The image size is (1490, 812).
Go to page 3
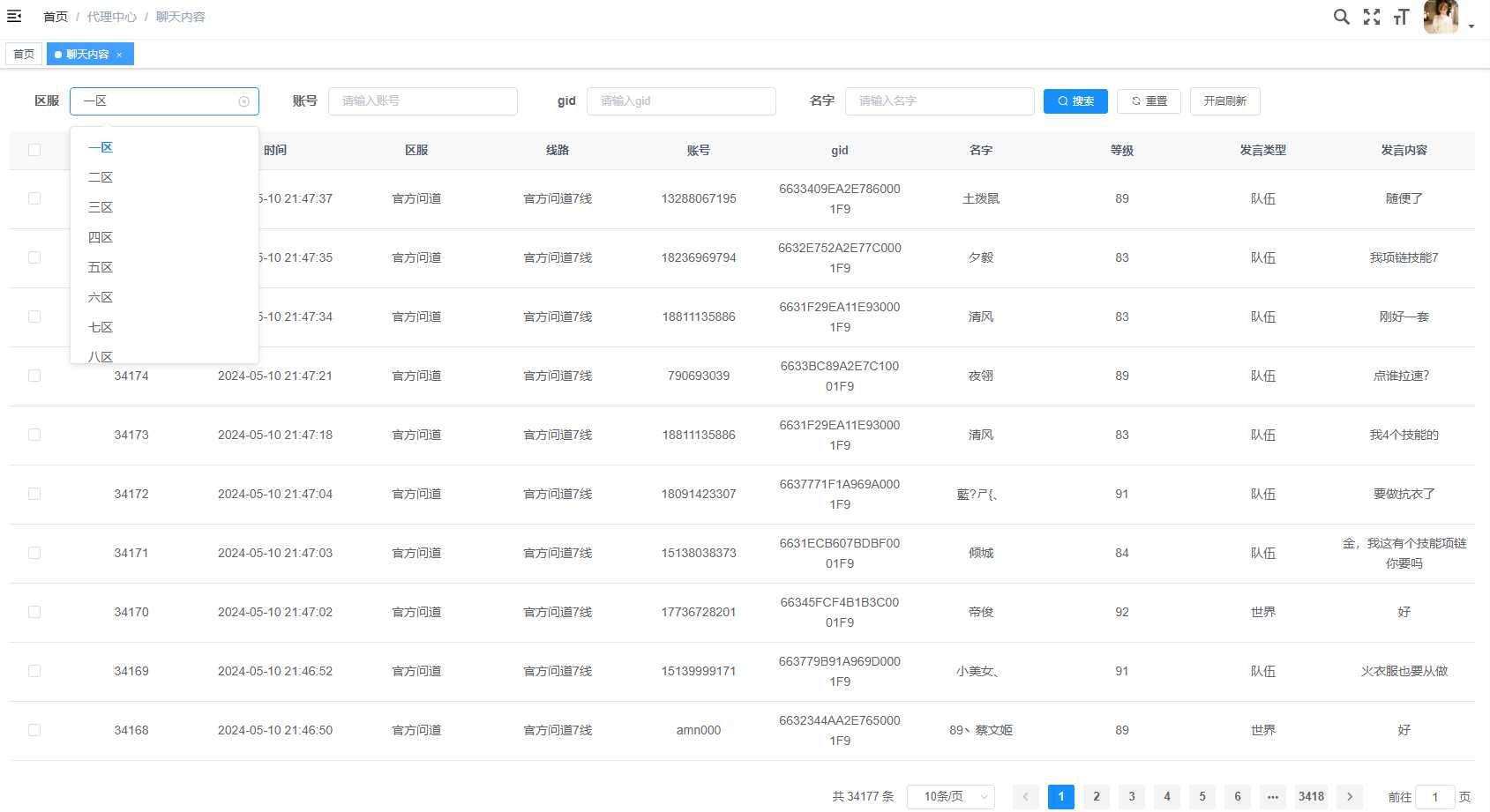(1132, 796)
